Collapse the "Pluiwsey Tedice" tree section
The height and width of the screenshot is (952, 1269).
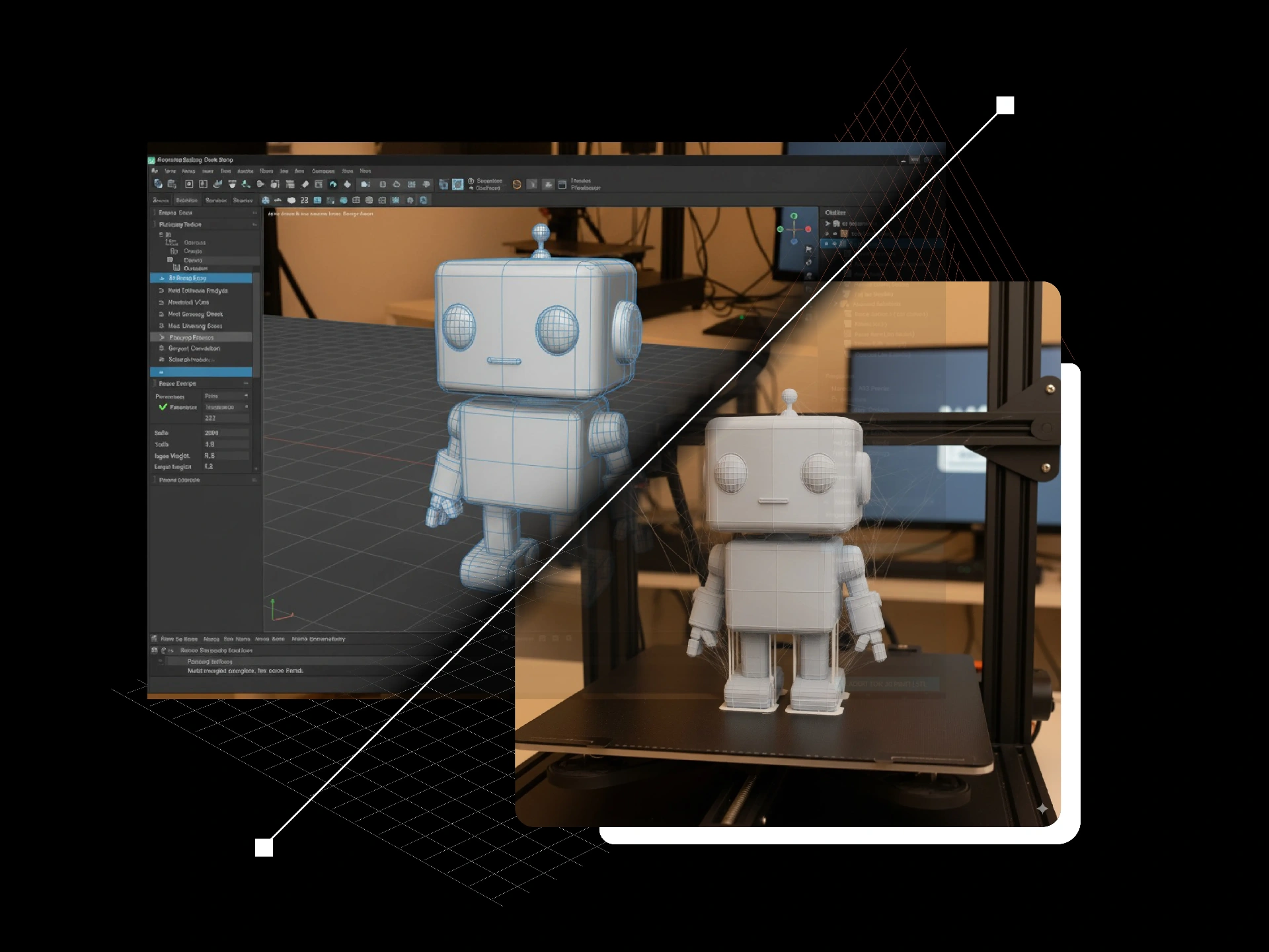(254, 225)
